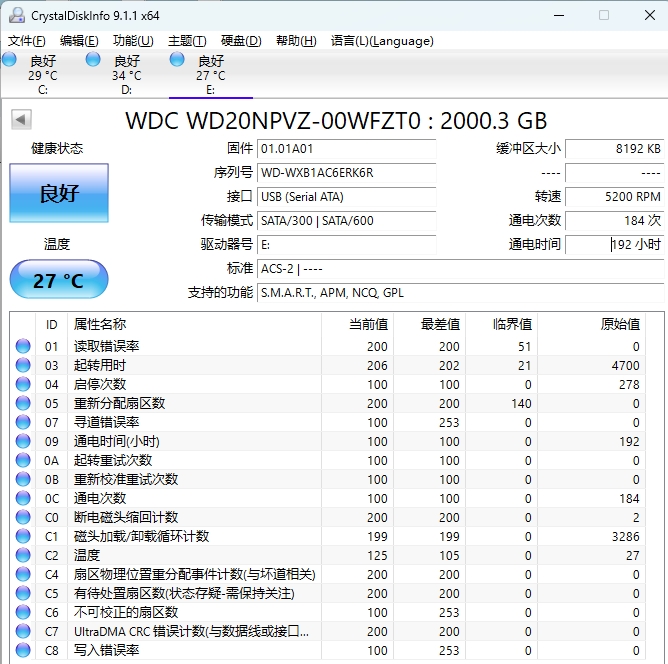The width and height of the screenshot is (668, 664).
Task: Select the 读取错误率 attribute name
Action: 107,346
